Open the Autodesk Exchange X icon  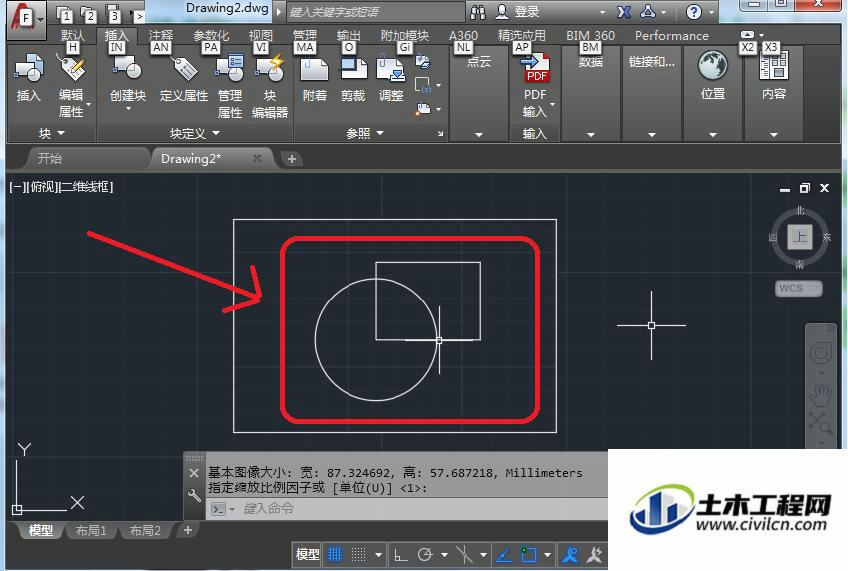[624, 11]
